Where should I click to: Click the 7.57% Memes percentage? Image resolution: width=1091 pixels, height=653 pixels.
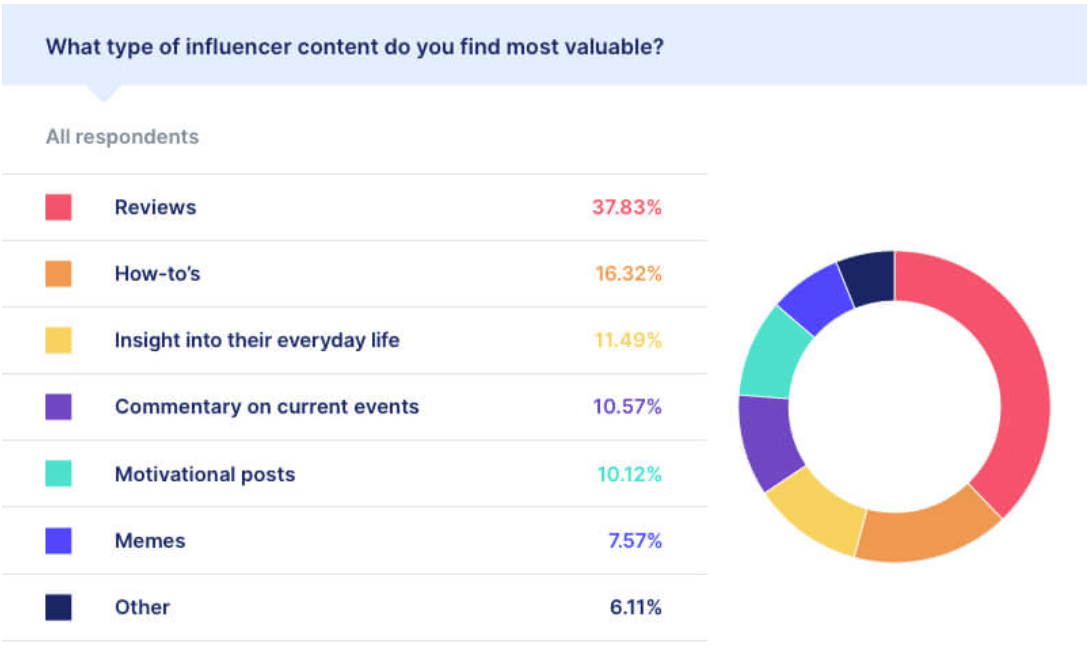pos(635,541)
